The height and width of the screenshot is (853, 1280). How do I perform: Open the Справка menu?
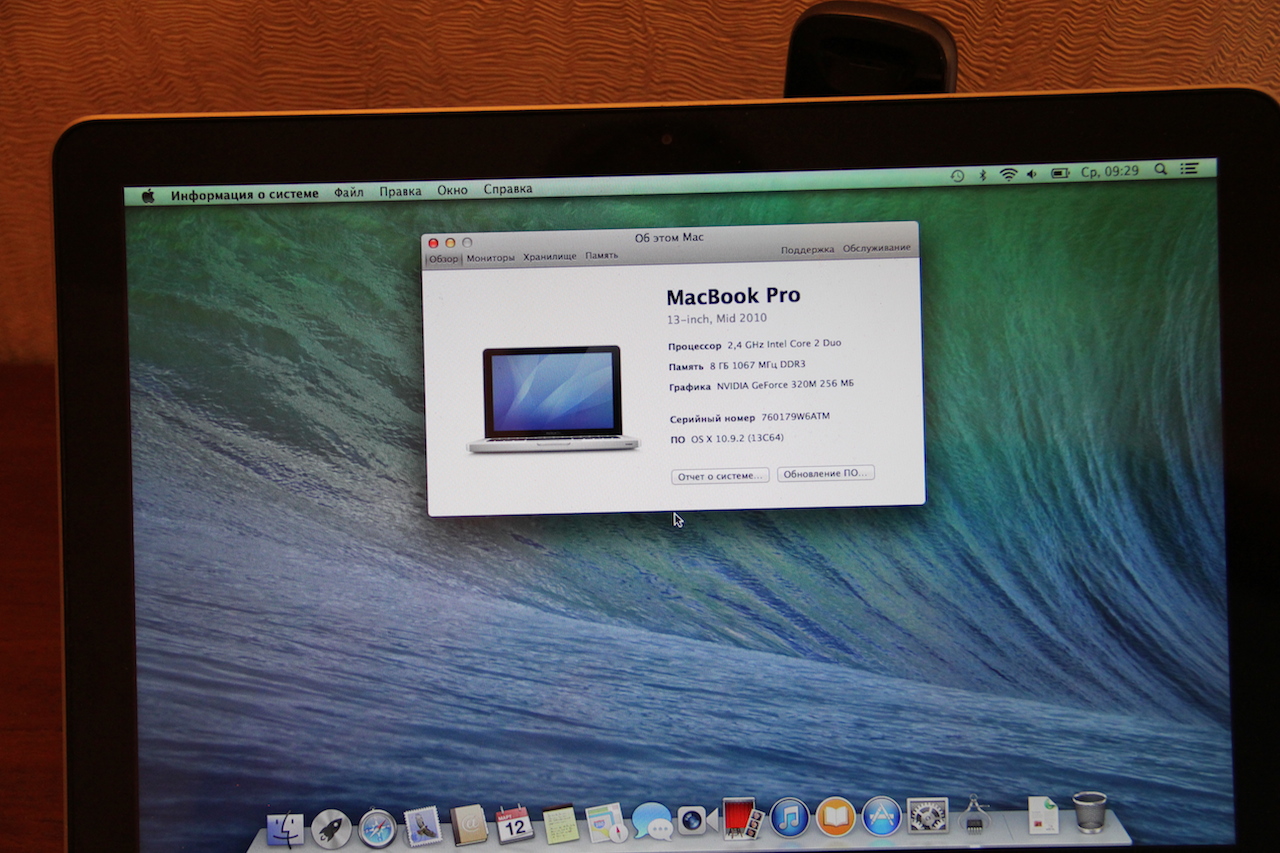[508, 189]
